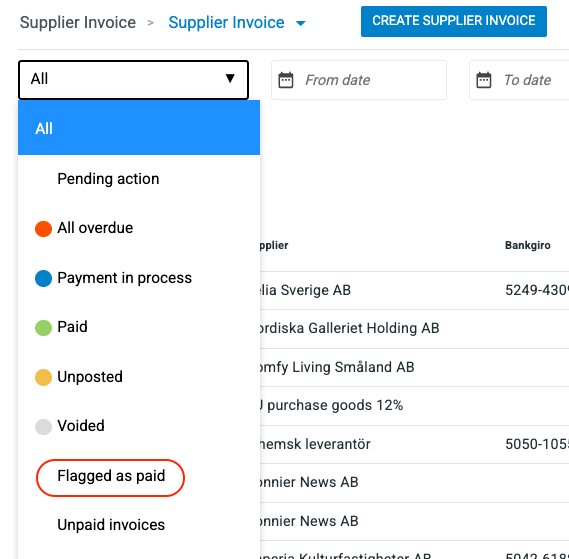
Task: Select Unpaid invoices filter option
Action: tap(111, 525)
